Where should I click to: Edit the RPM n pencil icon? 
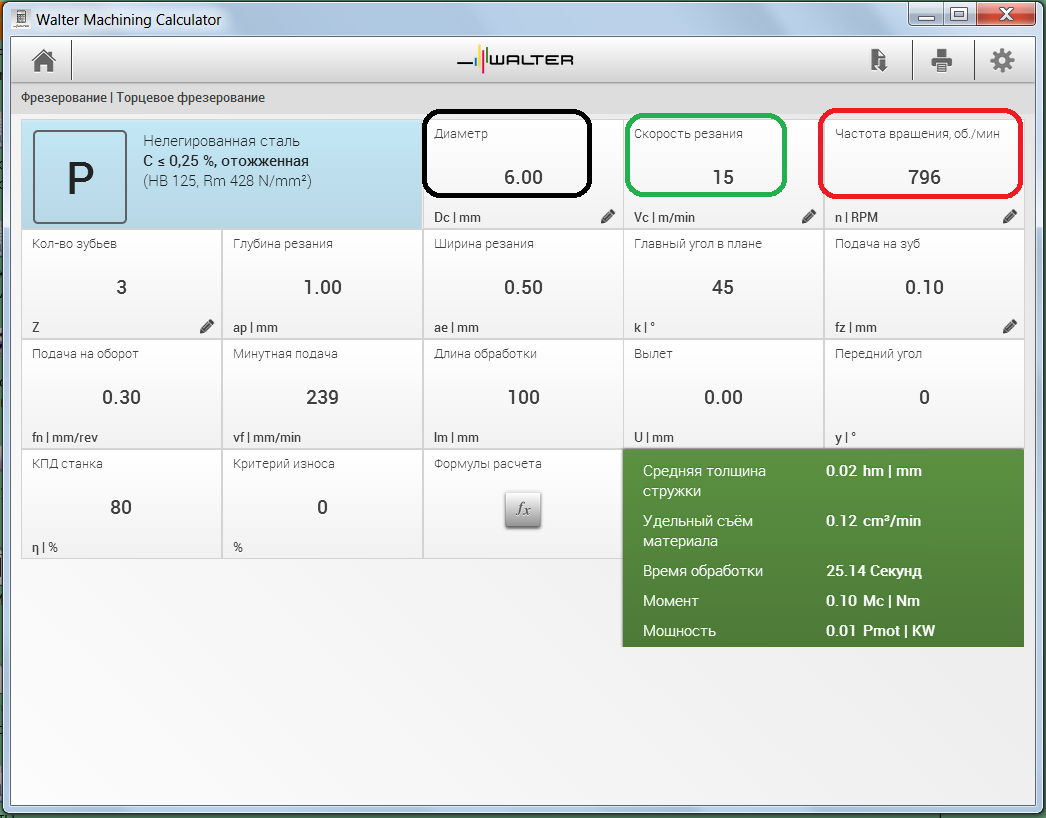1010,216
